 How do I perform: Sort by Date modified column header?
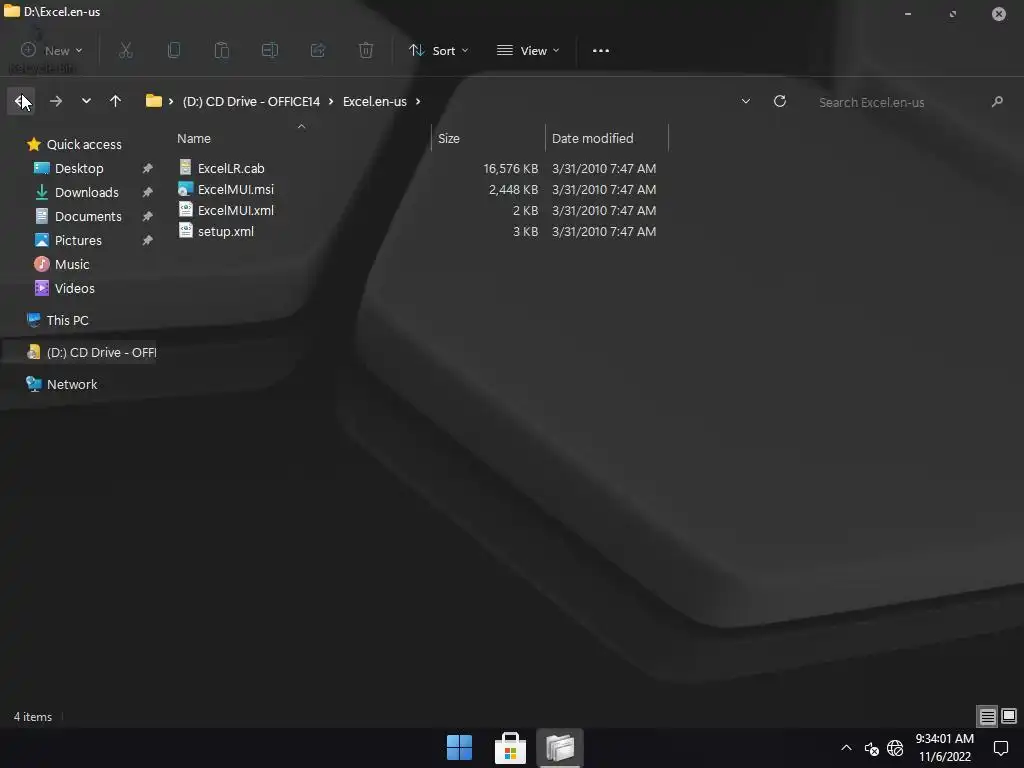[x=592, y=138]
